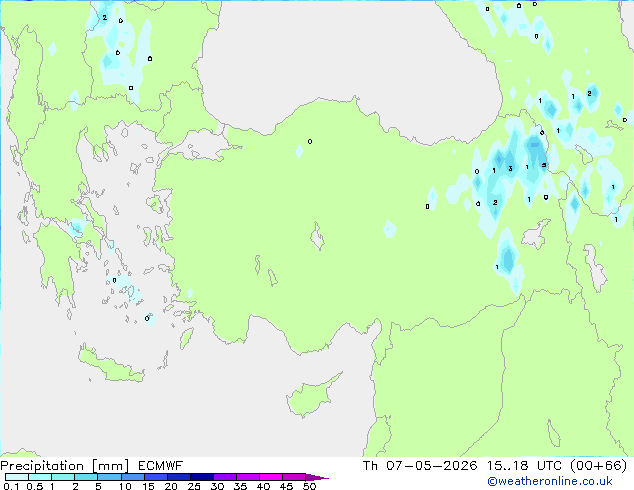The height and width of the screenshot is (490, 634).
Task: Click the '15..18 UTC' time range text
Action: point(524,466)
